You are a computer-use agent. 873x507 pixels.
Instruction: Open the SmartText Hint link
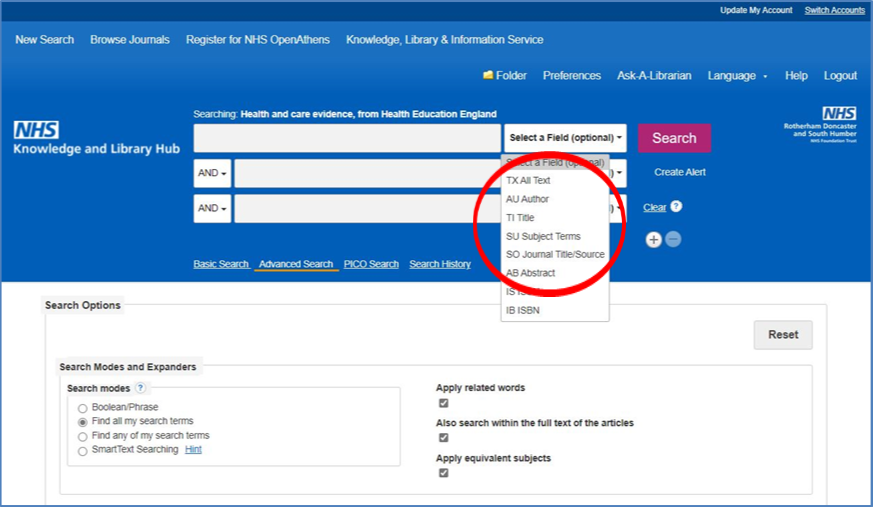pyautogui.click(x=193, y=449)
